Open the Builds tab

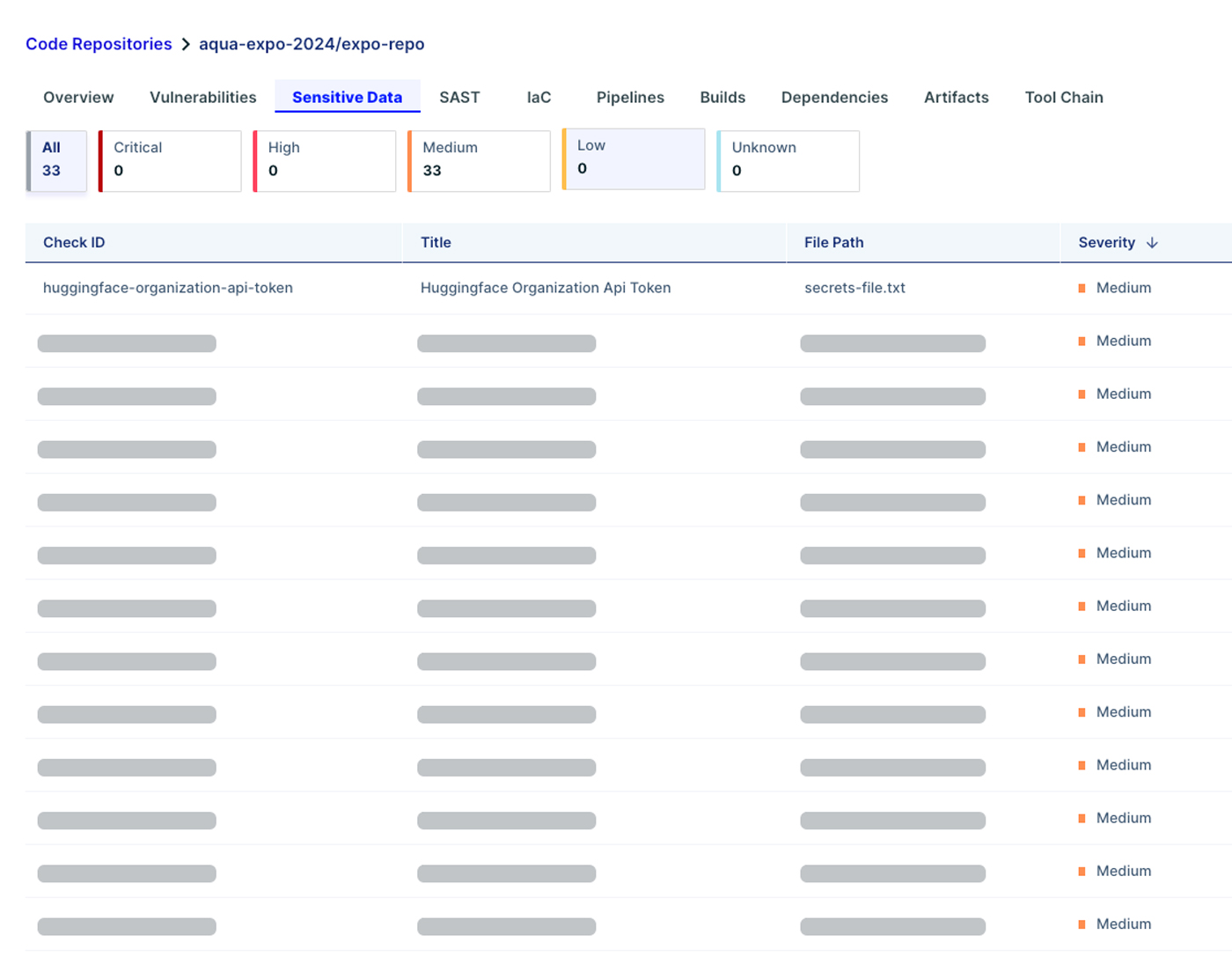click(x=722, y=97)
